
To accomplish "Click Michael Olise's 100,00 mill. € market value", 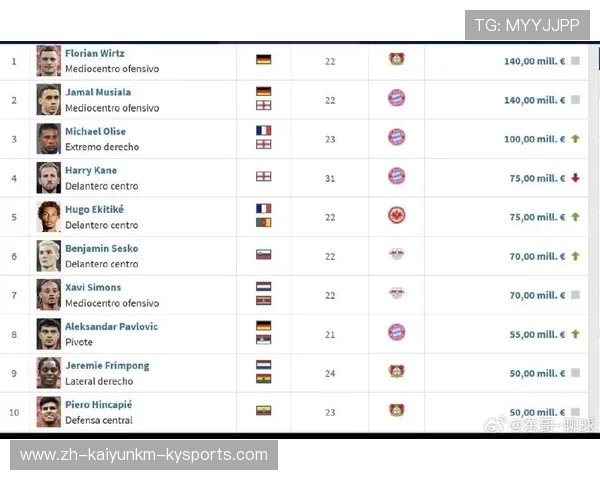I will click(534, 139).
